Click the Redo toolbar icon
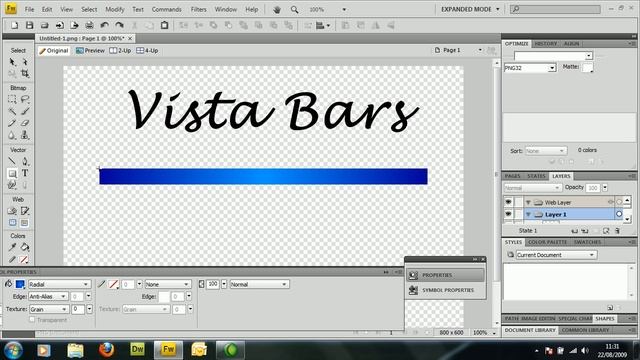Screen dimensions: 640x360 pos(119,25)
